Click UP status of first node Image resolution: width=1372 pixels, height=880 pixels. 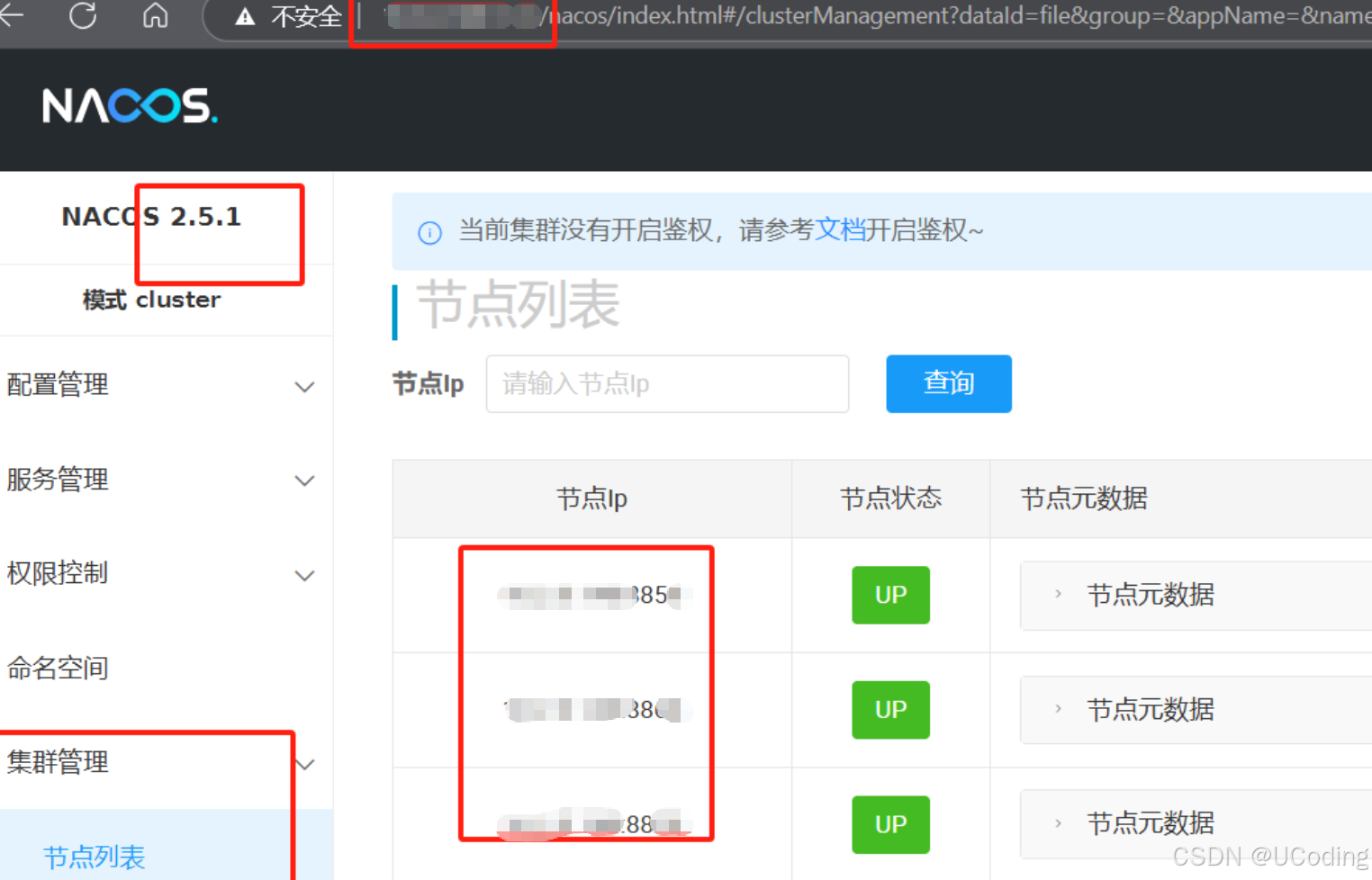891,595
